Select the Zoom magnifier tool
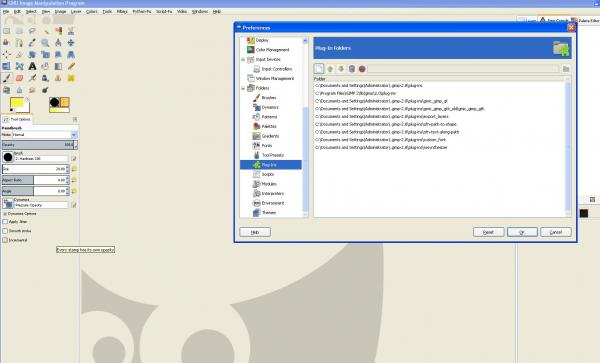Screen dimensions: 600x363 click(x=45, y=43)
